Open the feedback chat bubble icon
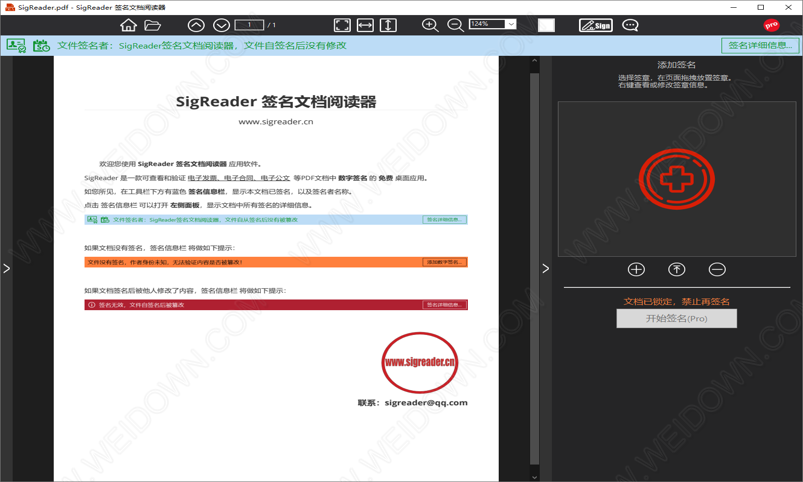The width and height of the screenshot is (803, 482). coord(630,25)
